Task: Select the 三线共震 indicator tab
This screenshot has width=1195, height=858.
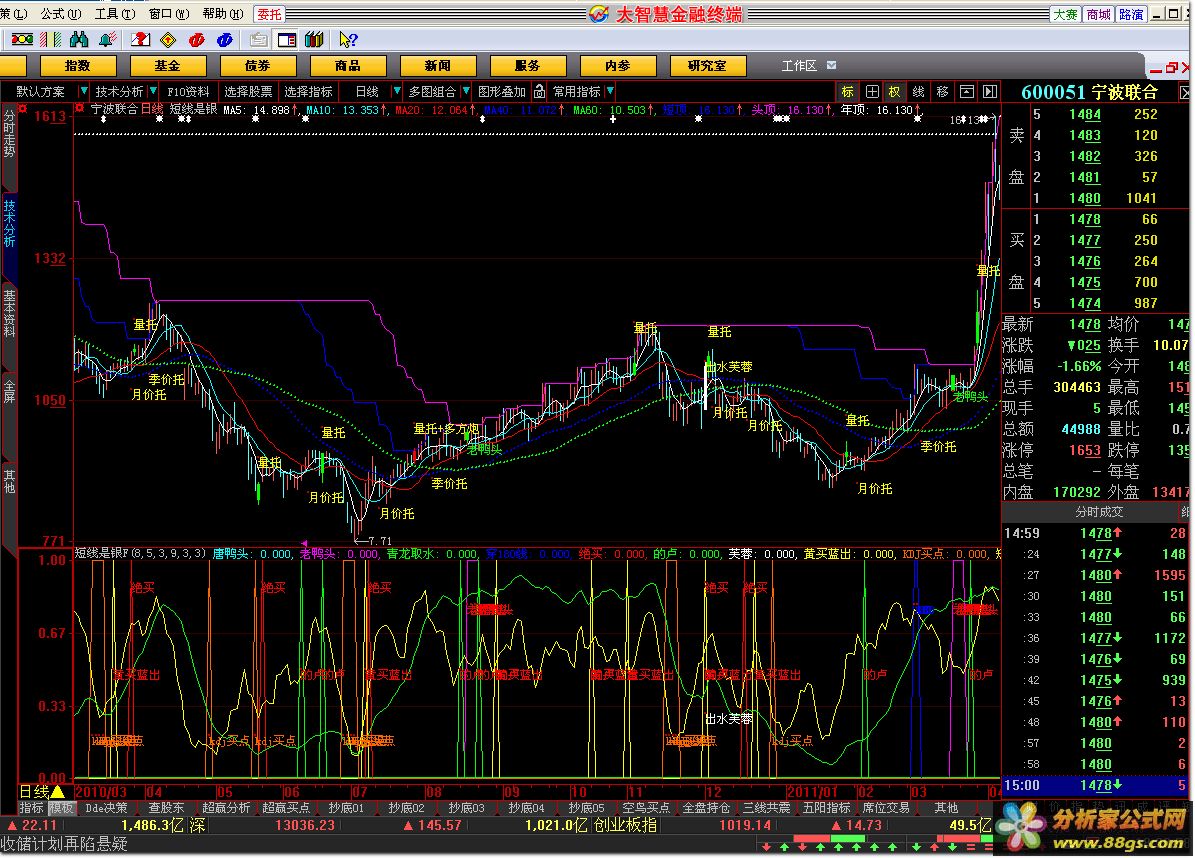Action: click(x=766, y=808)
